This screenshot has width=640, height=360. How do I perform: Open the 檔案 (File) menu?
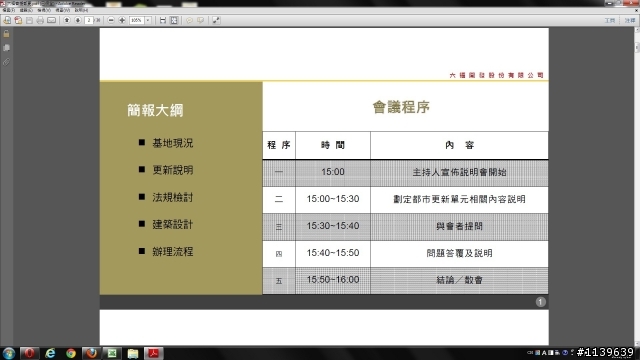[x=8, y=10]
